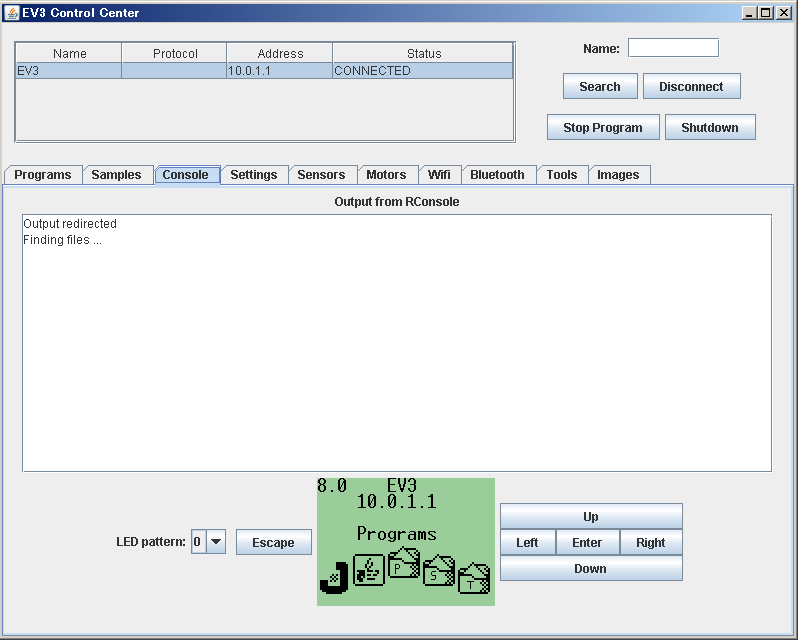Click the Search button
The width and height of the screenshot is (798, 640).
(600, 86)
